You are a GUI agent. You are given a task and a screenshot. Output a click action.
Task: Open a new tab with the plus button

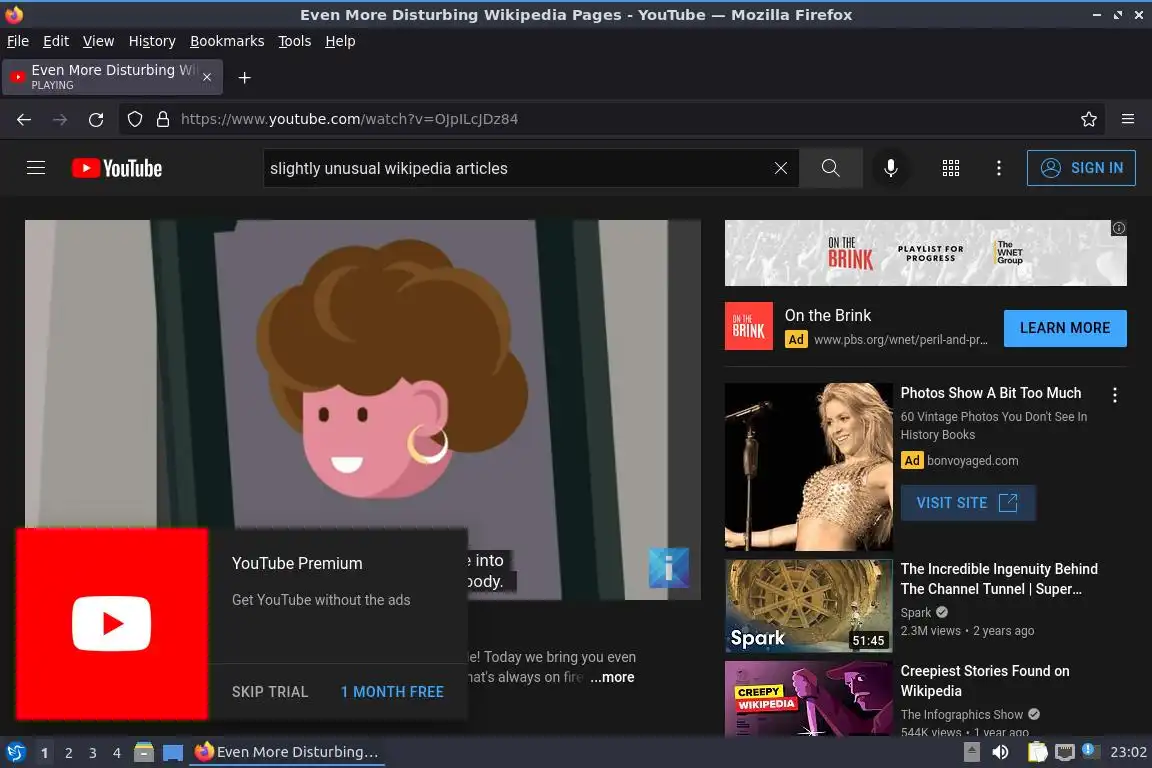(x=245, y=77)
